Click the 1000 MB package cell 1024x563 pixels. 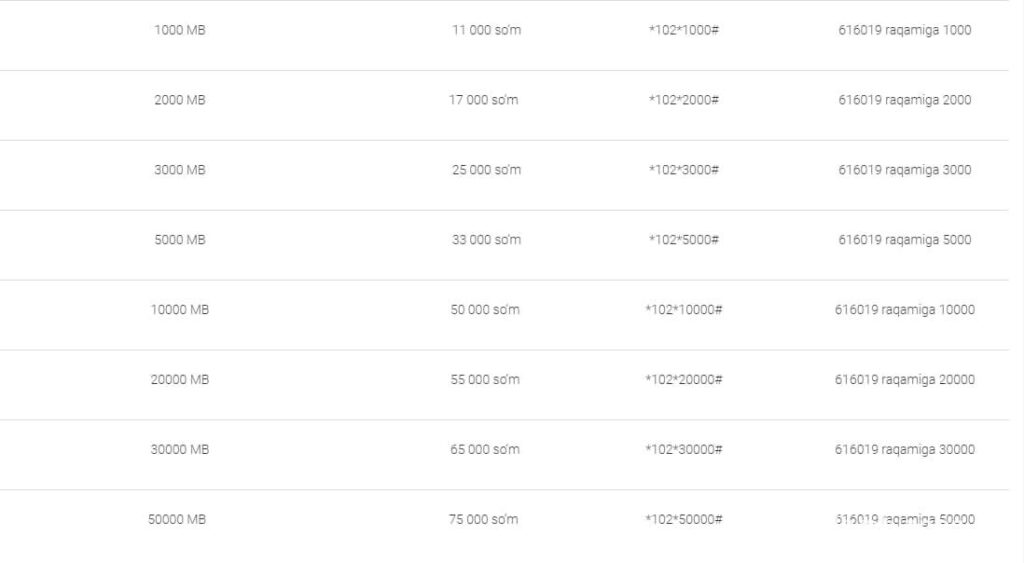[x=180, y=30]
